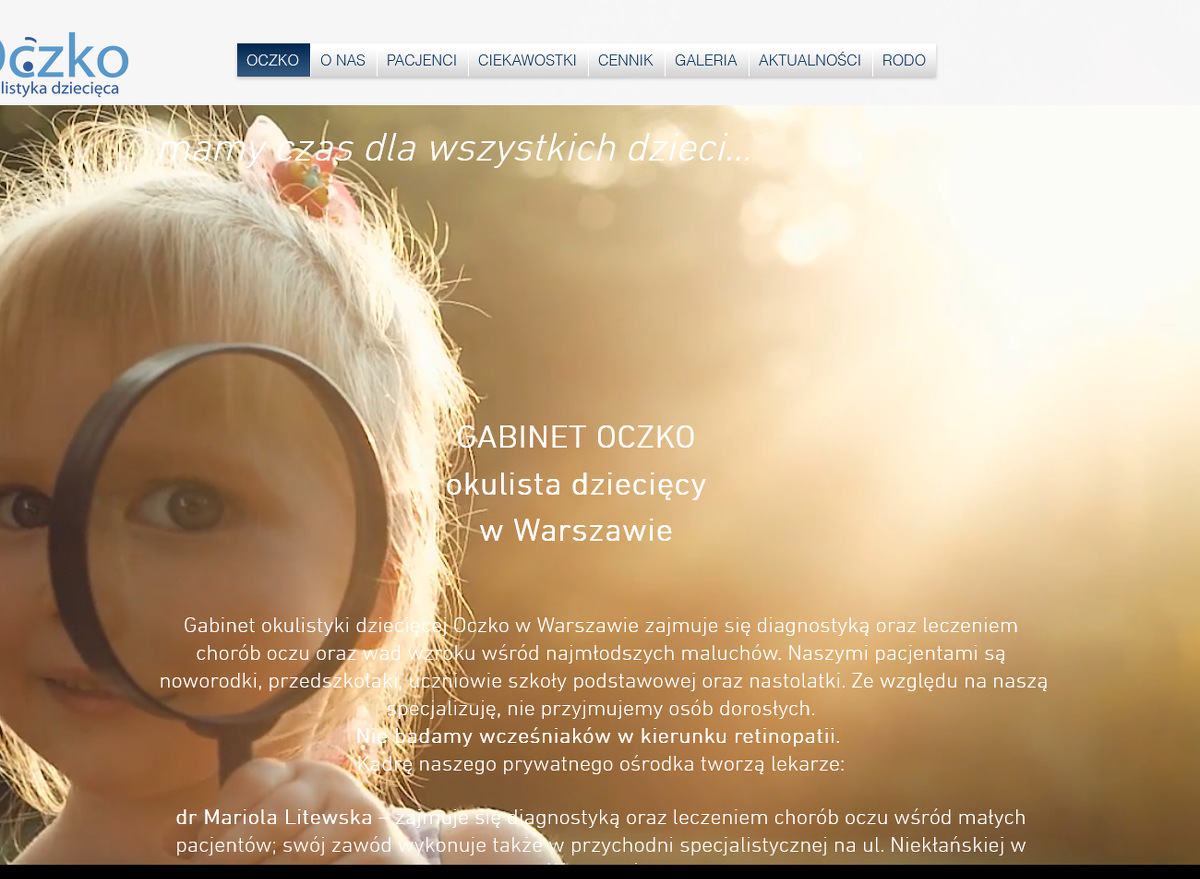The height and width of the screenshot is (879, 1200).
Task: Open the GALERIA page
Action: coord(706,60)
